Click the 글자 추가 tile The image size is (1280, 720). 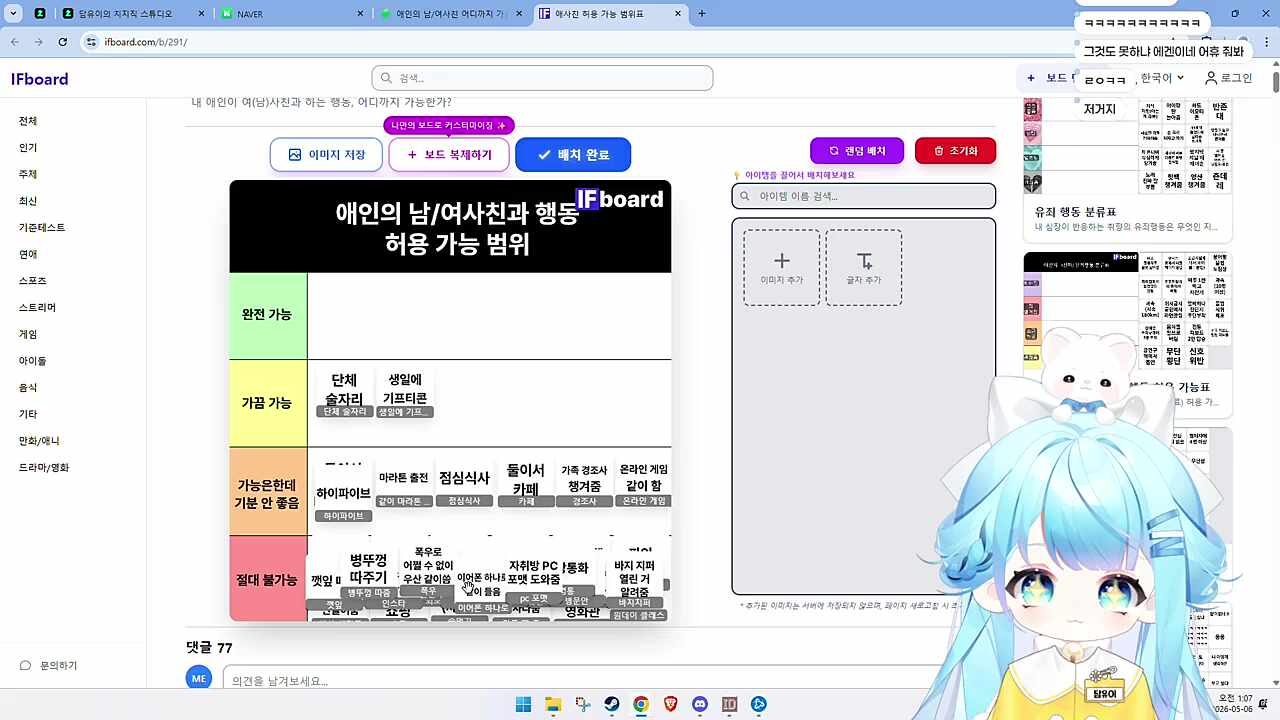(864, 268)
